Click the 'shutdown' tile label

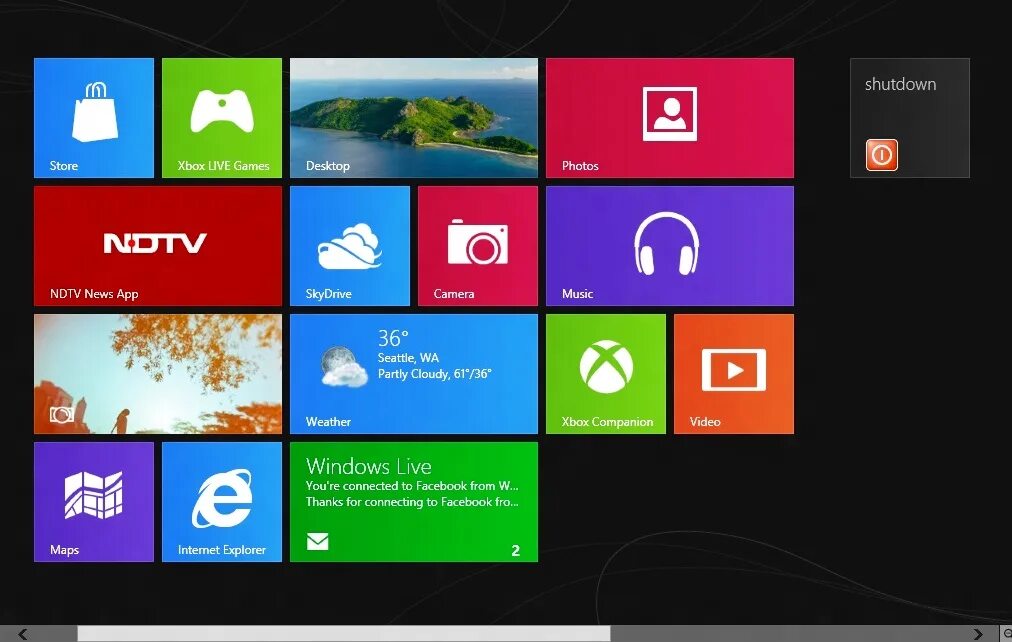tap(900, 84)
